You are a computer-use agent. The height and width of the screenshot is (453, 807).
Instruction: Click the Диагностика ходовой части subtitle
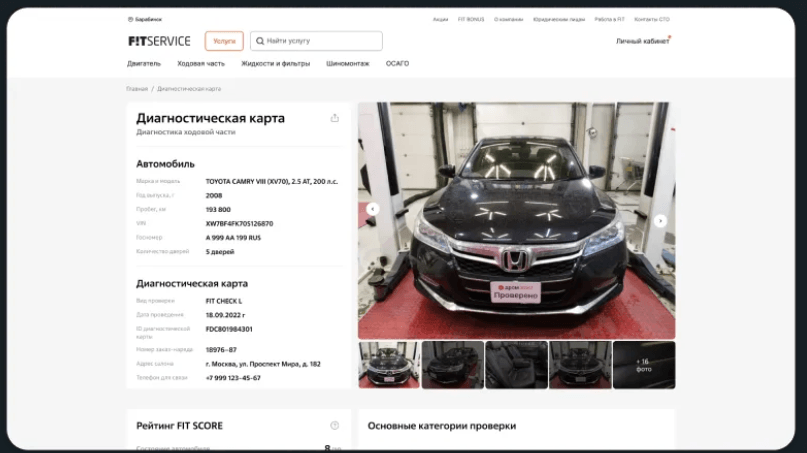tap(186, 132)
